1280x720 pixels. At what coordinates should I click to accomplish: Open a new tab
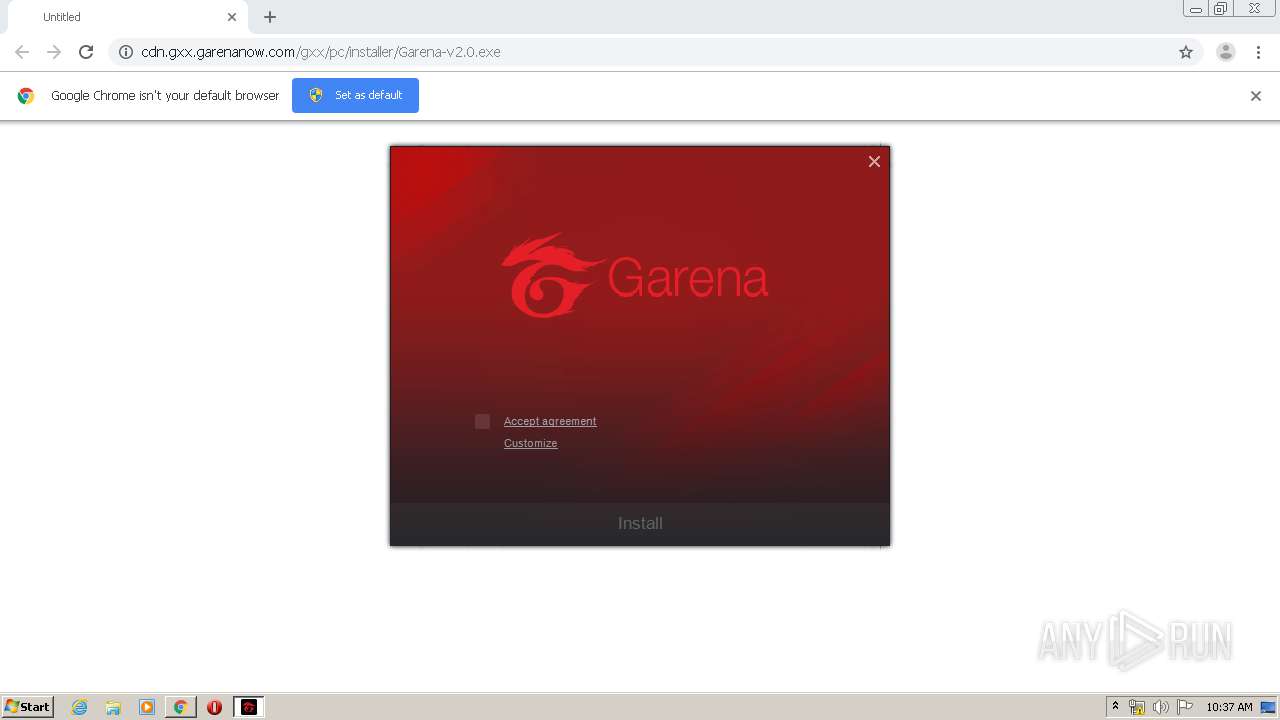click(x=270, y=17)
